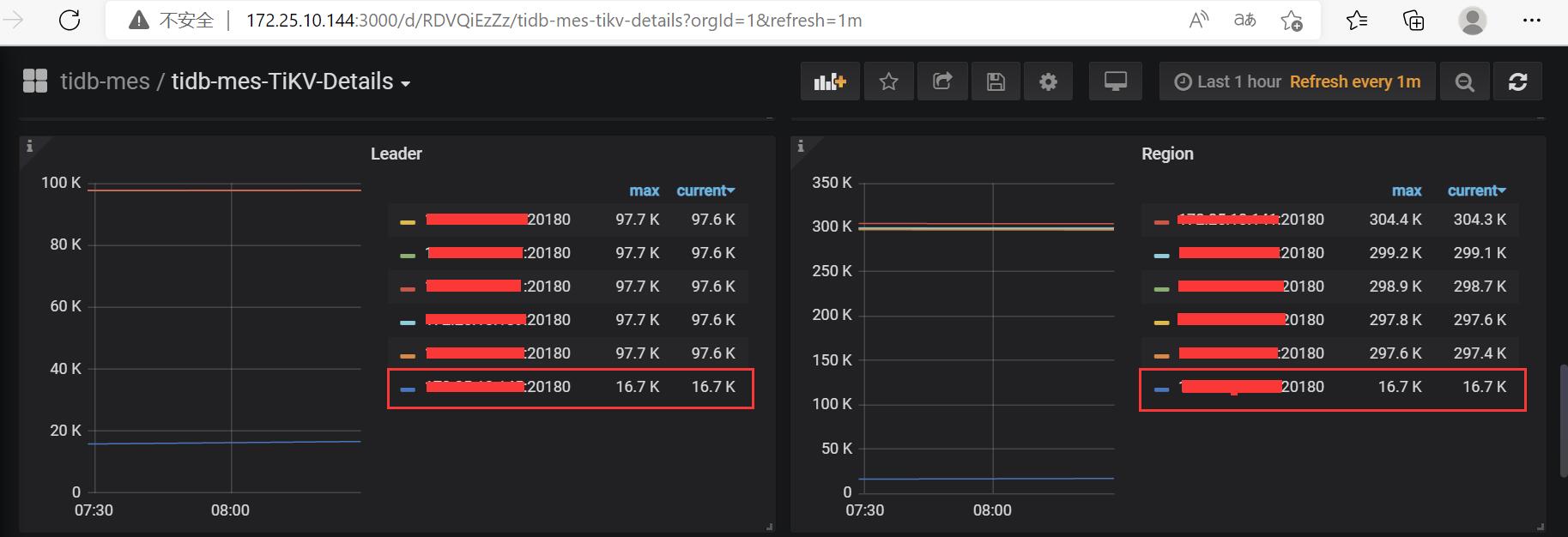Open the tidb-mes-TiKV-Details dashboard dropdown
Viewport: 1568px width, 537px height.
[291, 81]
